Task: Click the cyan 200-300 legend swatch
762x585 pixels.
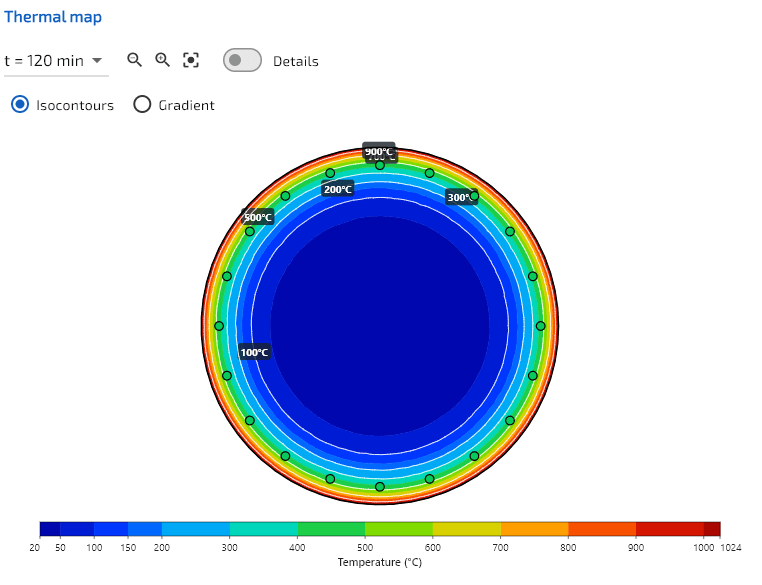Action: click(x=196, y=529)
